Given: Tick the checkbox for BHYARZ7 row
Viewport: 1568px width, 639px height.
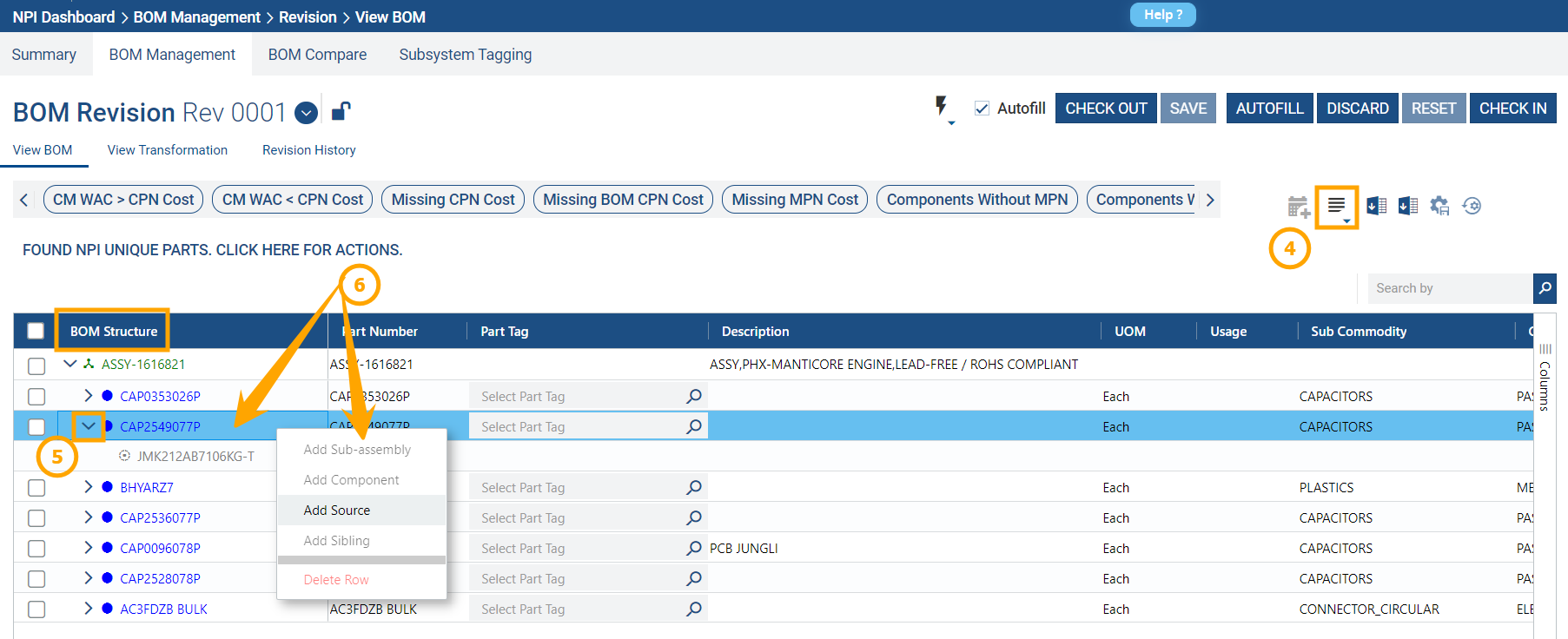Looking at the screenshot, I should point(36,488).
